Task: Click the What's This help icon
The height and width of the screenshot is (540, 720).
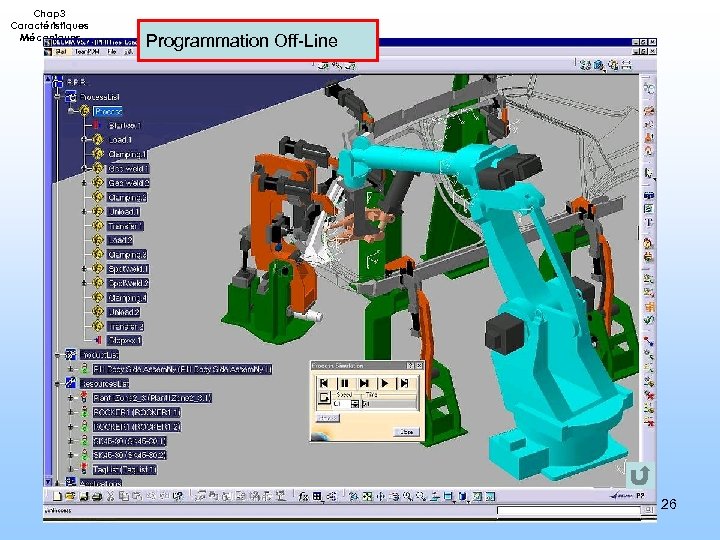Action: point(178,496)
